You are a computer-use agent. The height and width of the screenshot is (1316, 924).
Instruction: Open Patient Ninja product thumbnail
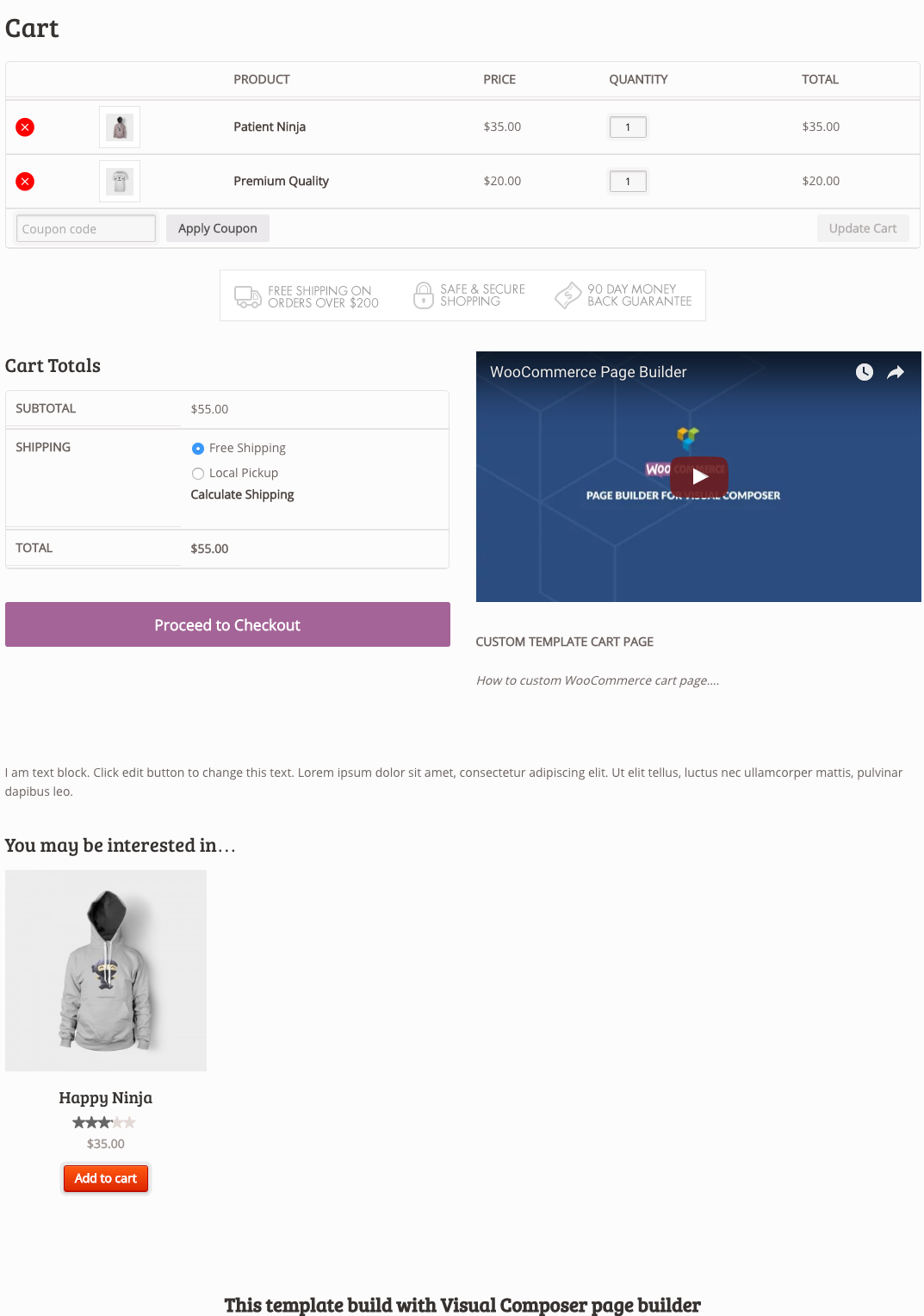pos(120,127)
